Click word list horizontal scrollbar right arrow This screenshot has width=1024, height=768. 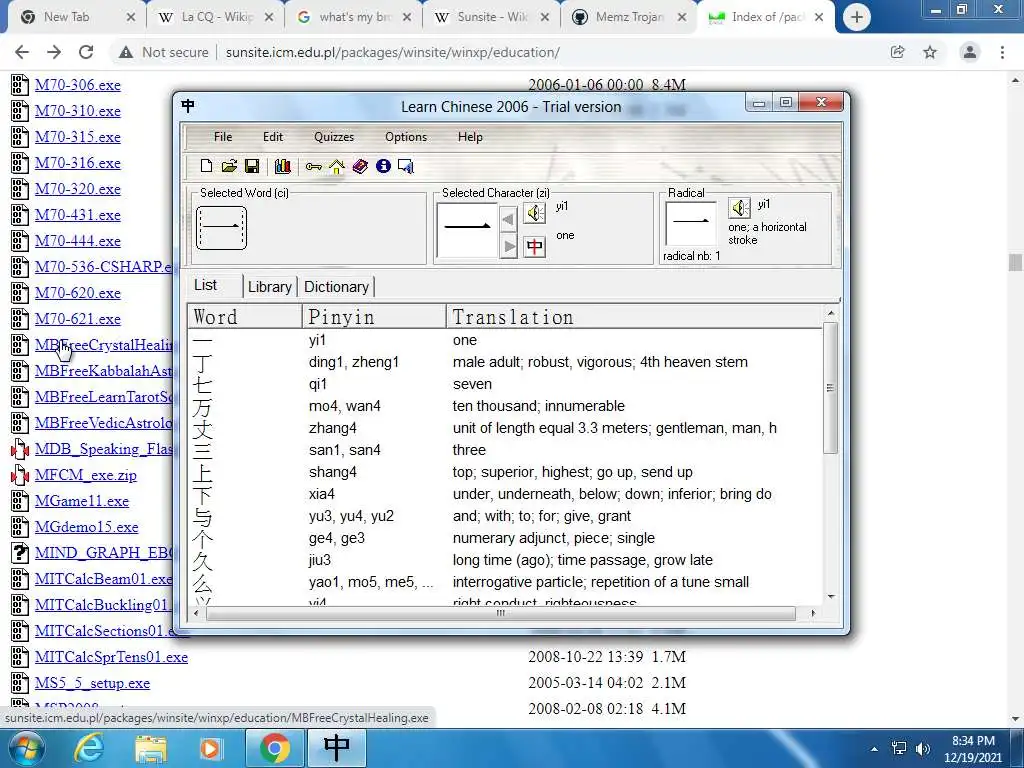pos(812,613)
